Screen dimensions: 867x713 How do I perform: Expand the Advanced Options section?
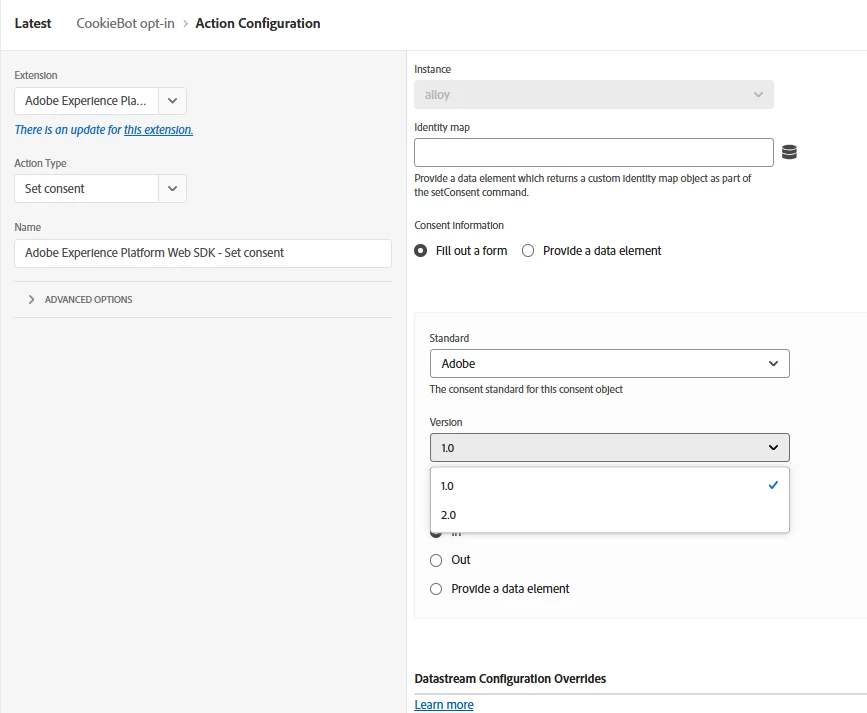coord(81,299)
